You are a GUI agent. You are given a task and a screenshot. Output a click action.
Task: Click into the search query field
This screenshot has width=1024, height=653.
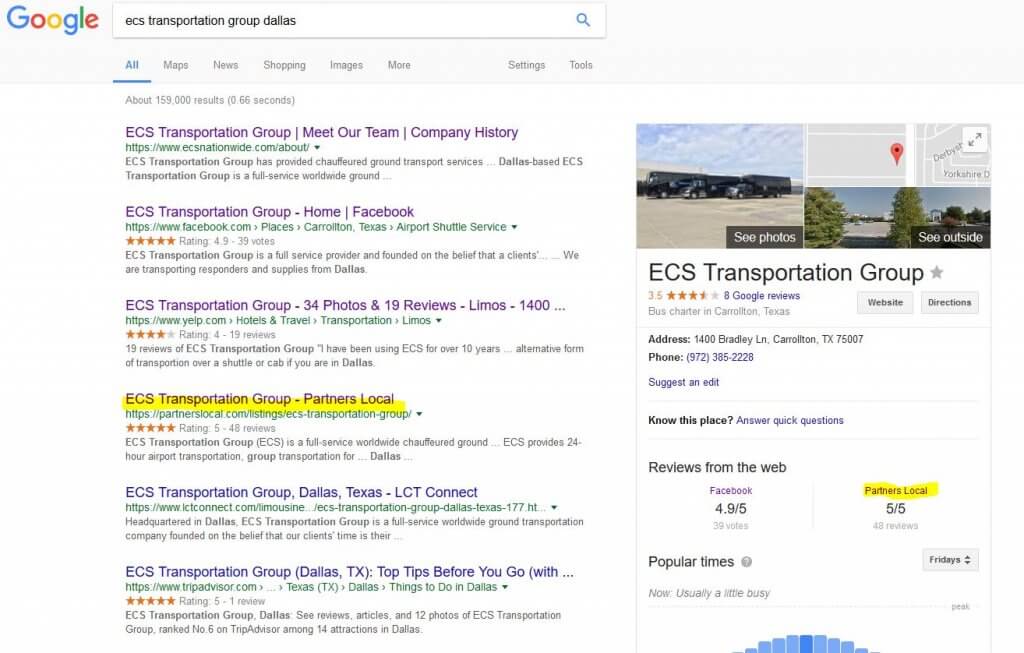tap(340, 20)
